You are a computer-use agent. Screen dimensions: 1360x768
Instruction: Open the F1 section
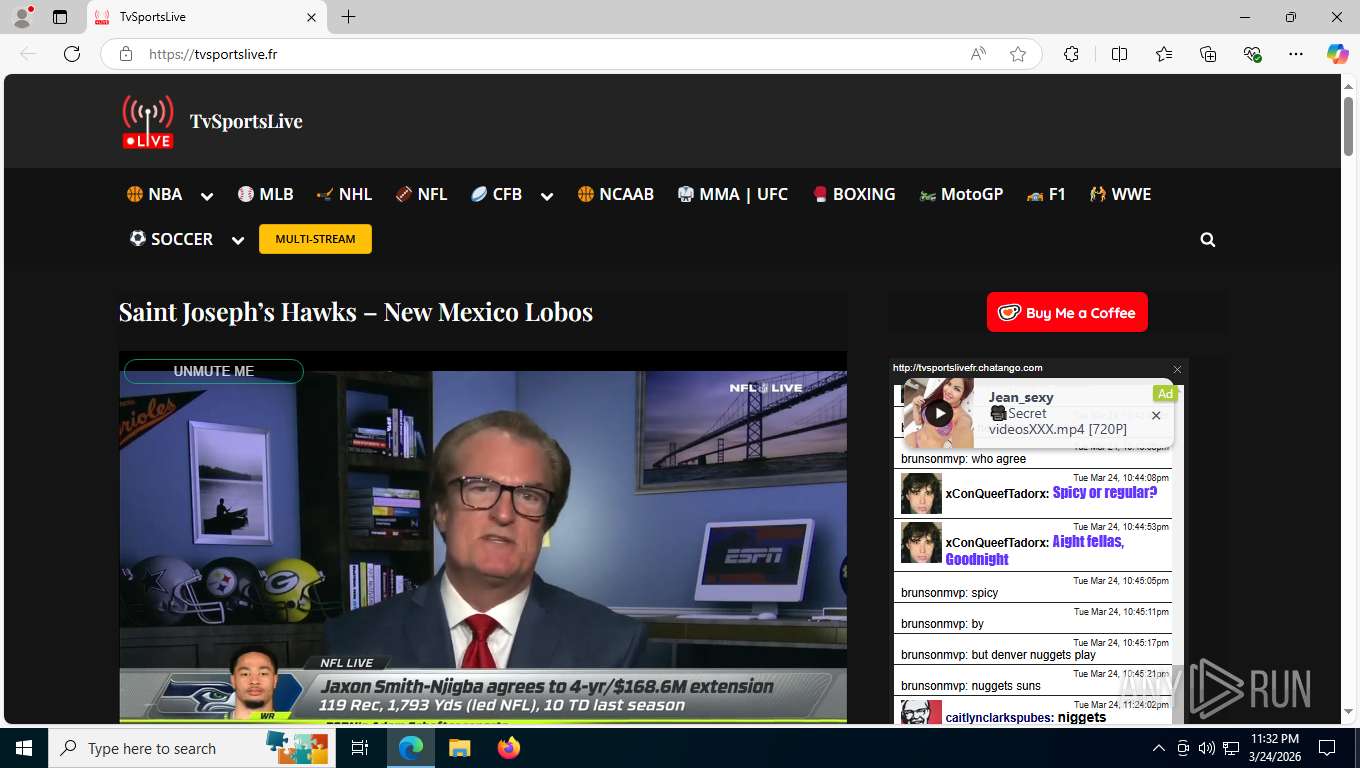(1046, 194)
